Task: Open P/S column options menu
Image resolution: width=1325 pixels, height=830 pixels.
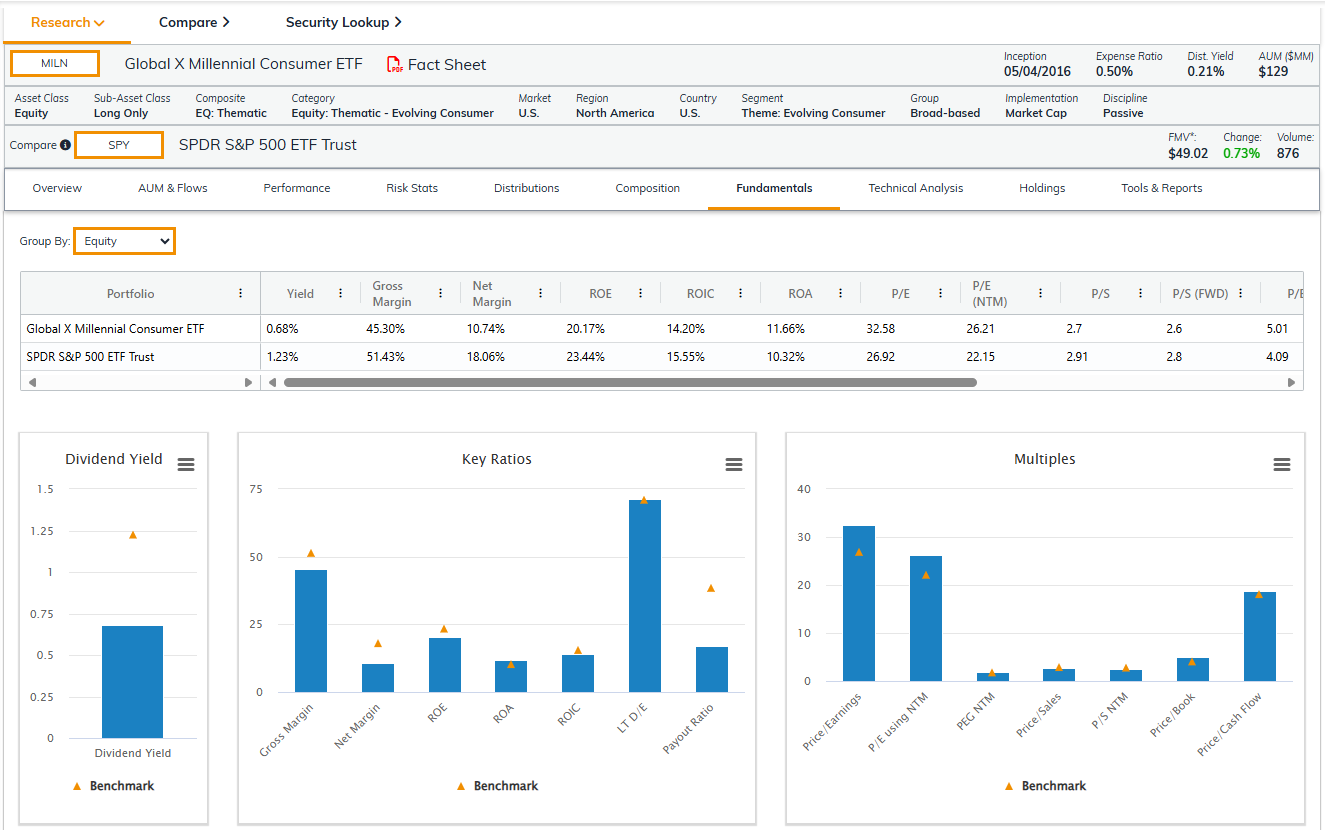Action: click(x=1141, y=293)
